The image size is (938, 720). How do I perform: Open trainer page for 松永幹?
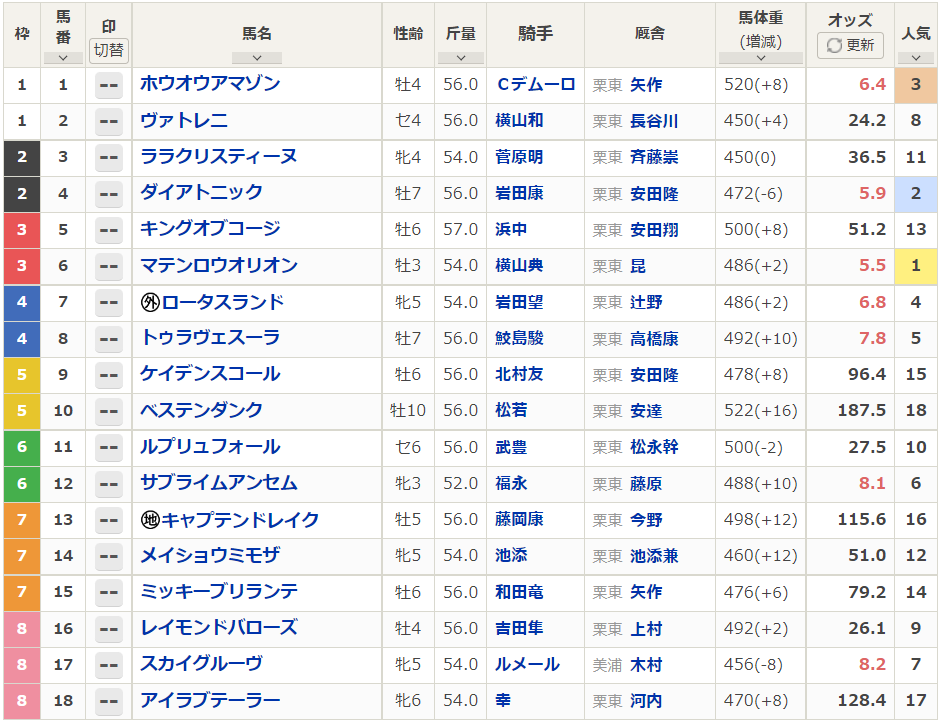(x=654, y=447)
